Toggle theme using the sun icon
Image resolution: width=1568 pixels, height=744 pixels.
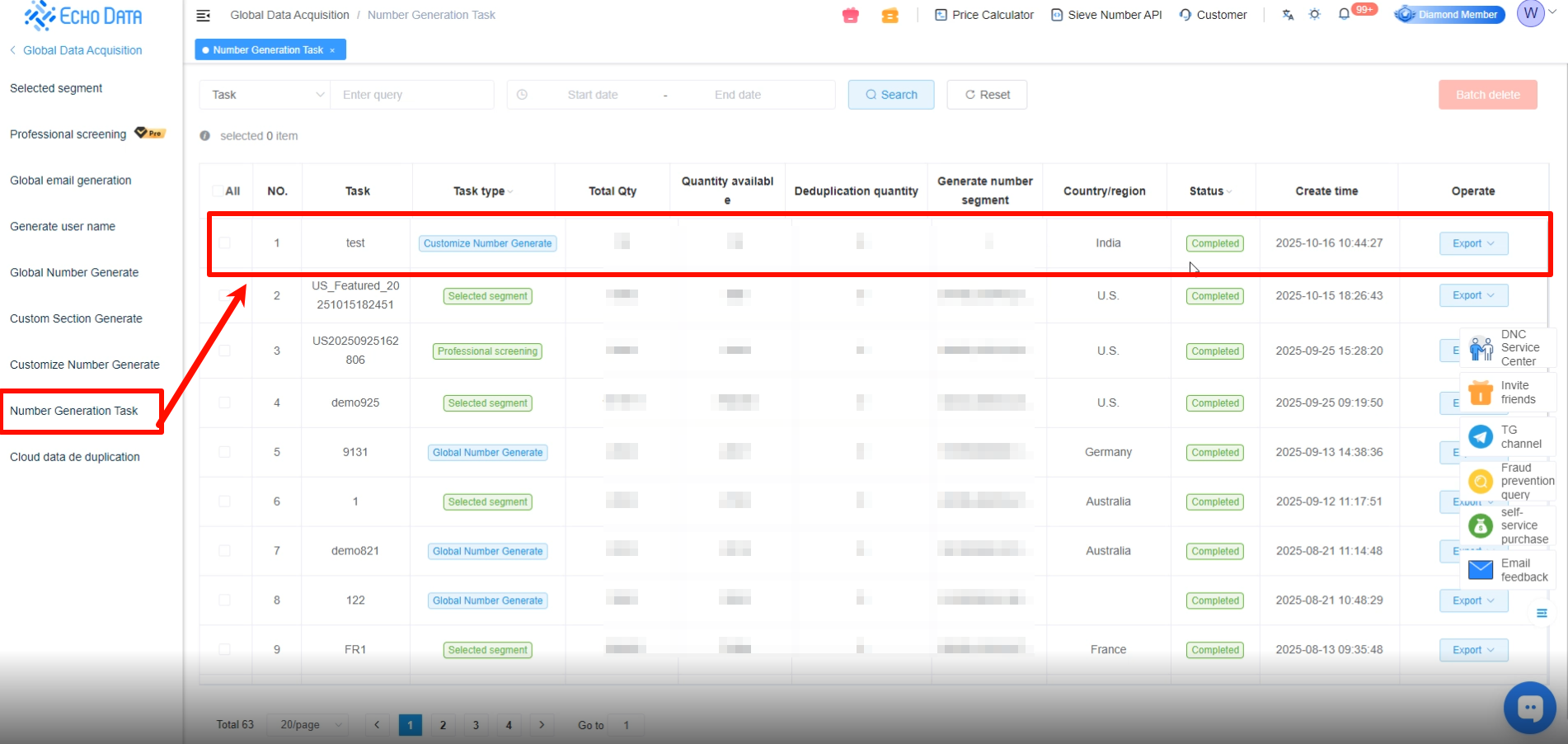click(1314, 15)
